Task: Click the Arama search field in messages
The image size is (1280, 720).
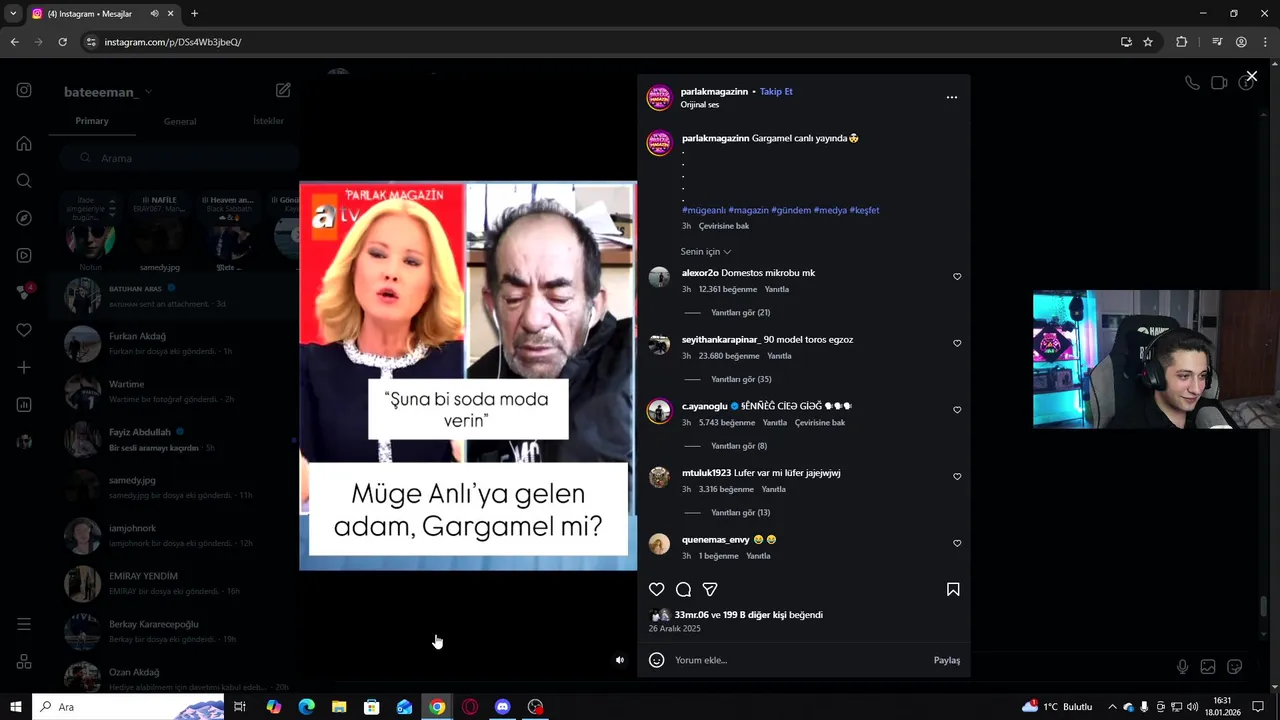Action: (178, 158)
